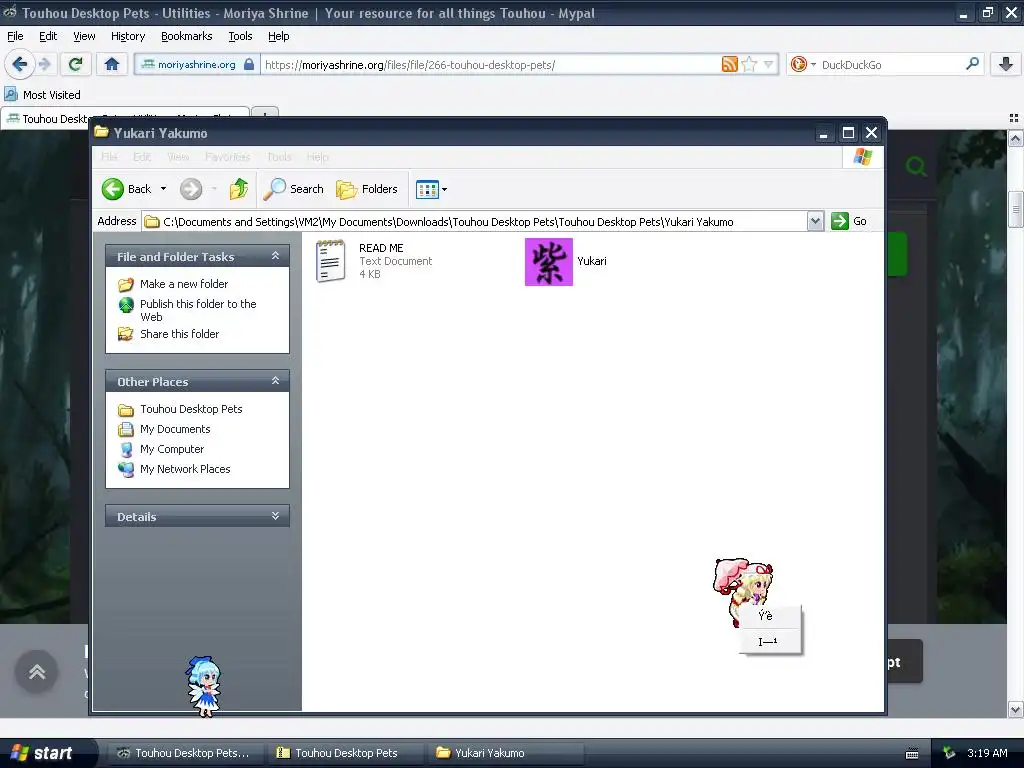Bookmark page with the star icon

[x=750, y=64]
